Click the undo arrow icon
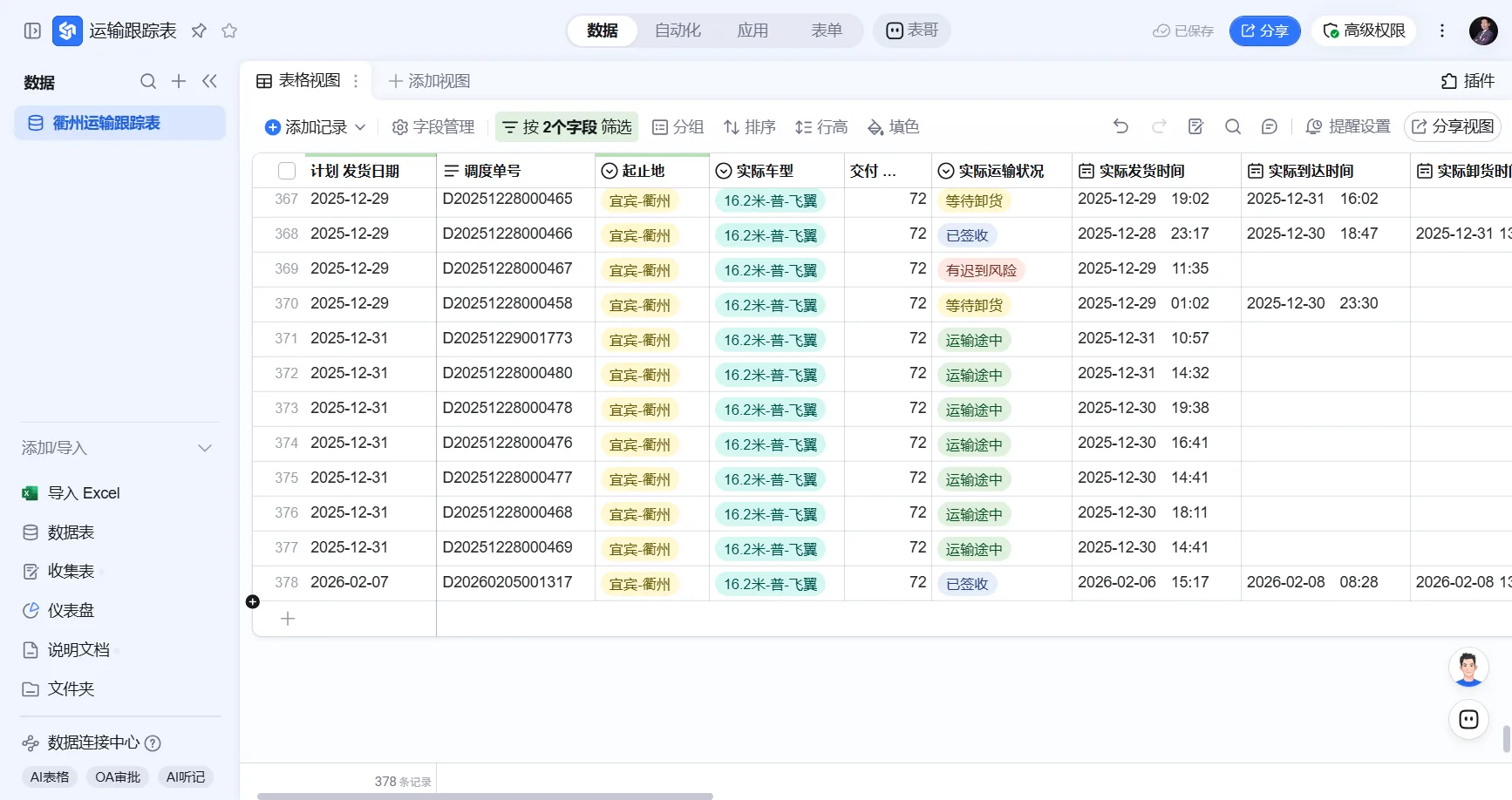Viewport: 1512px width, 800px height. tap(1121, 126)
